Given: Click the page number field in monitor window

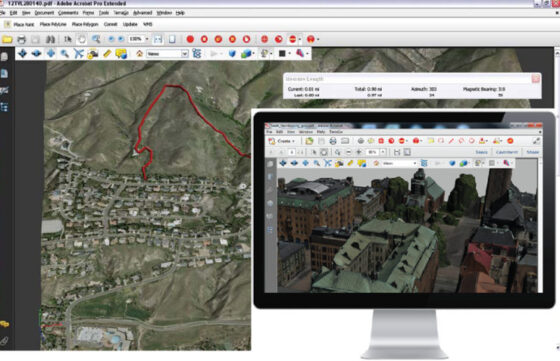Looking at the screenshot, I should (291, 152).
